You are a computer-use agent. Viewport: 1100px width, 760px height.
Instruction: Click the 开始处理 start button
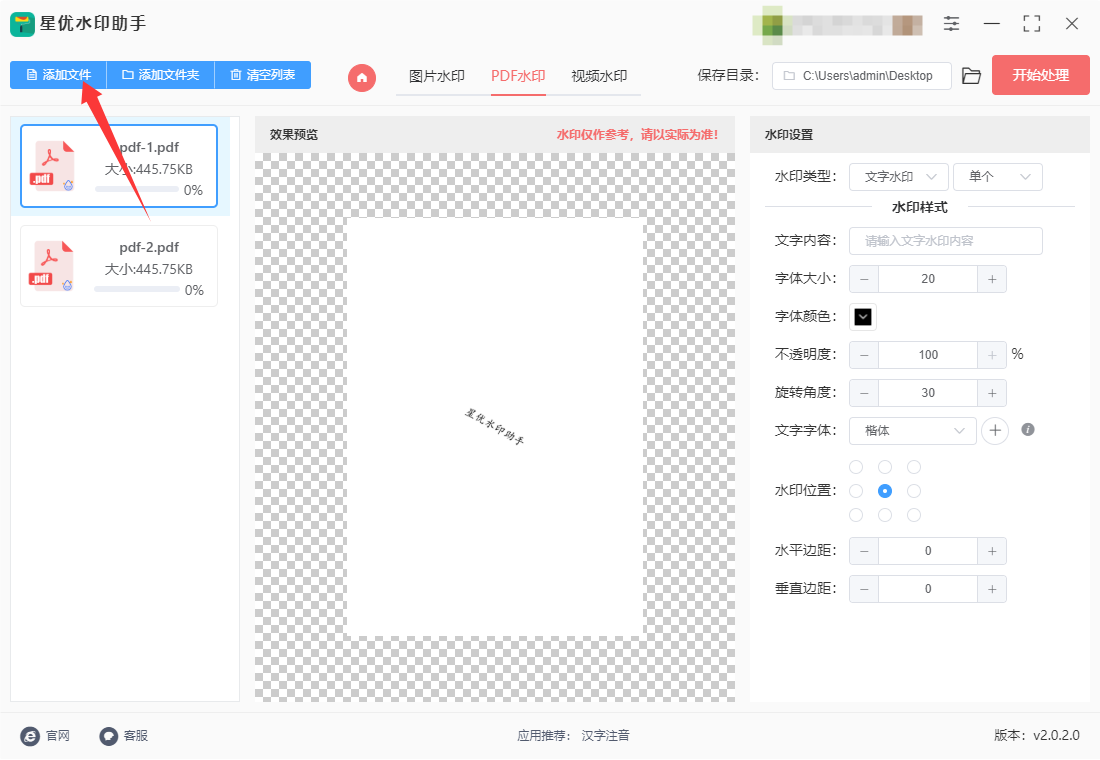(x=1040, y=75)
